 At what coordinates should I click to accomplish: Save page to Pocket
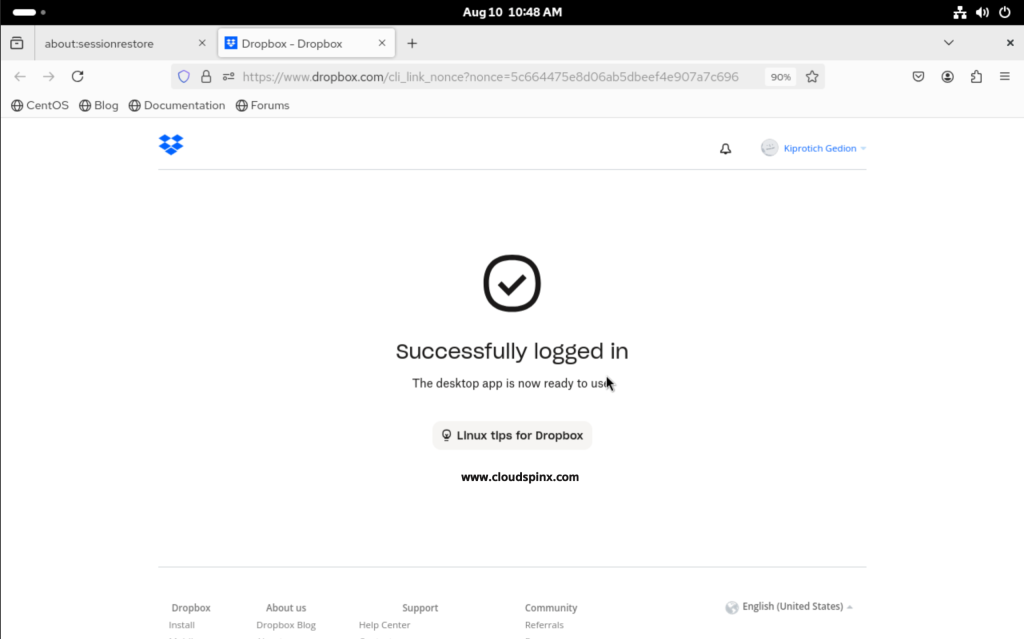pyautogui.click(x=918, y=76)
